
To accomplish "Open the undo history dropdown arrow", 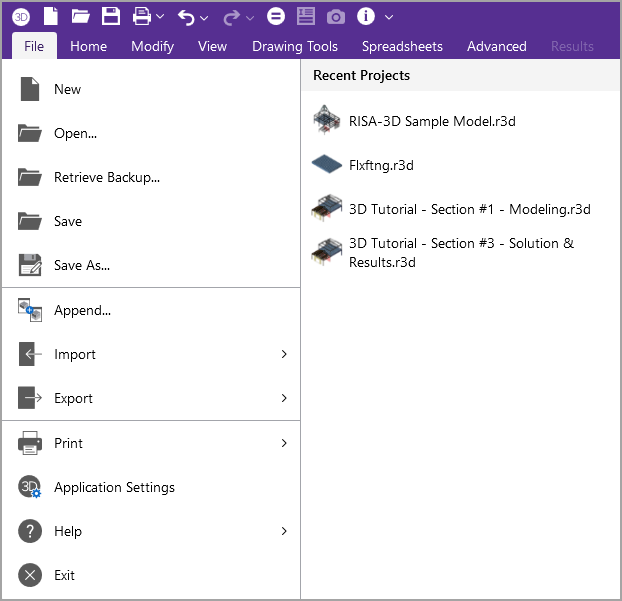I will 205,17.
